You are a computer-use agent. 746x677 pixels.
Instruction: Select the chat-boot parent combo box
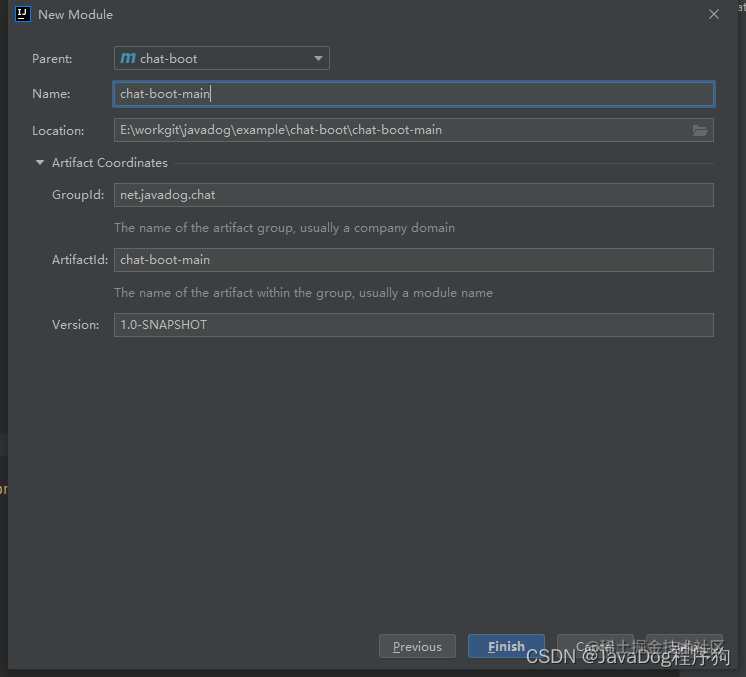click(x=222, y=58)
